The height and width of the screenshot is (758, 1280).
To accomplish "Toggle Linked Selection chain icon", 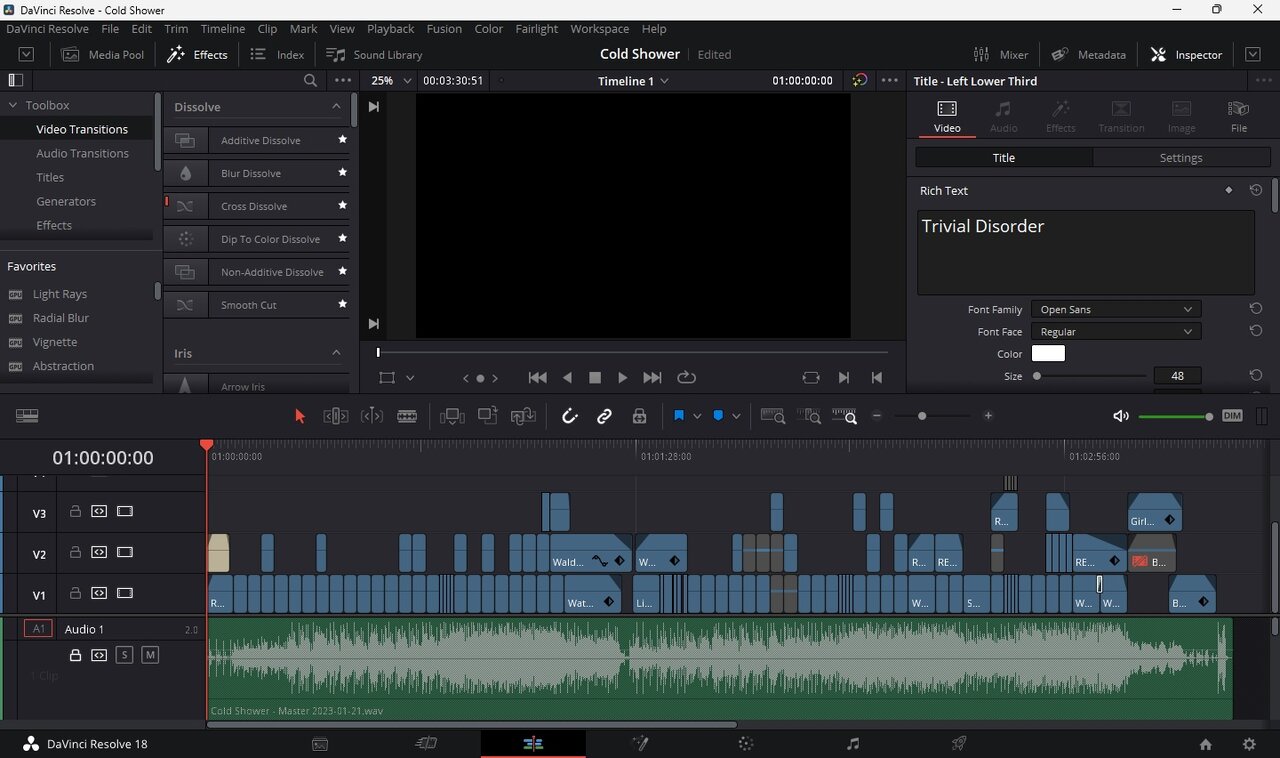I will pos(604,416).
